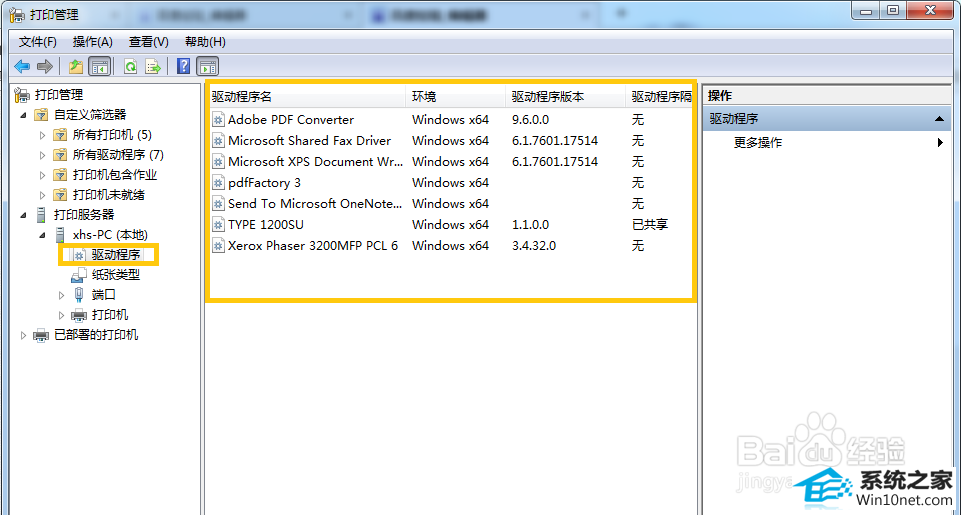Click the Send To Microsoft OneNote driver icon
The image size is (961, 515).
coord(218,204)
